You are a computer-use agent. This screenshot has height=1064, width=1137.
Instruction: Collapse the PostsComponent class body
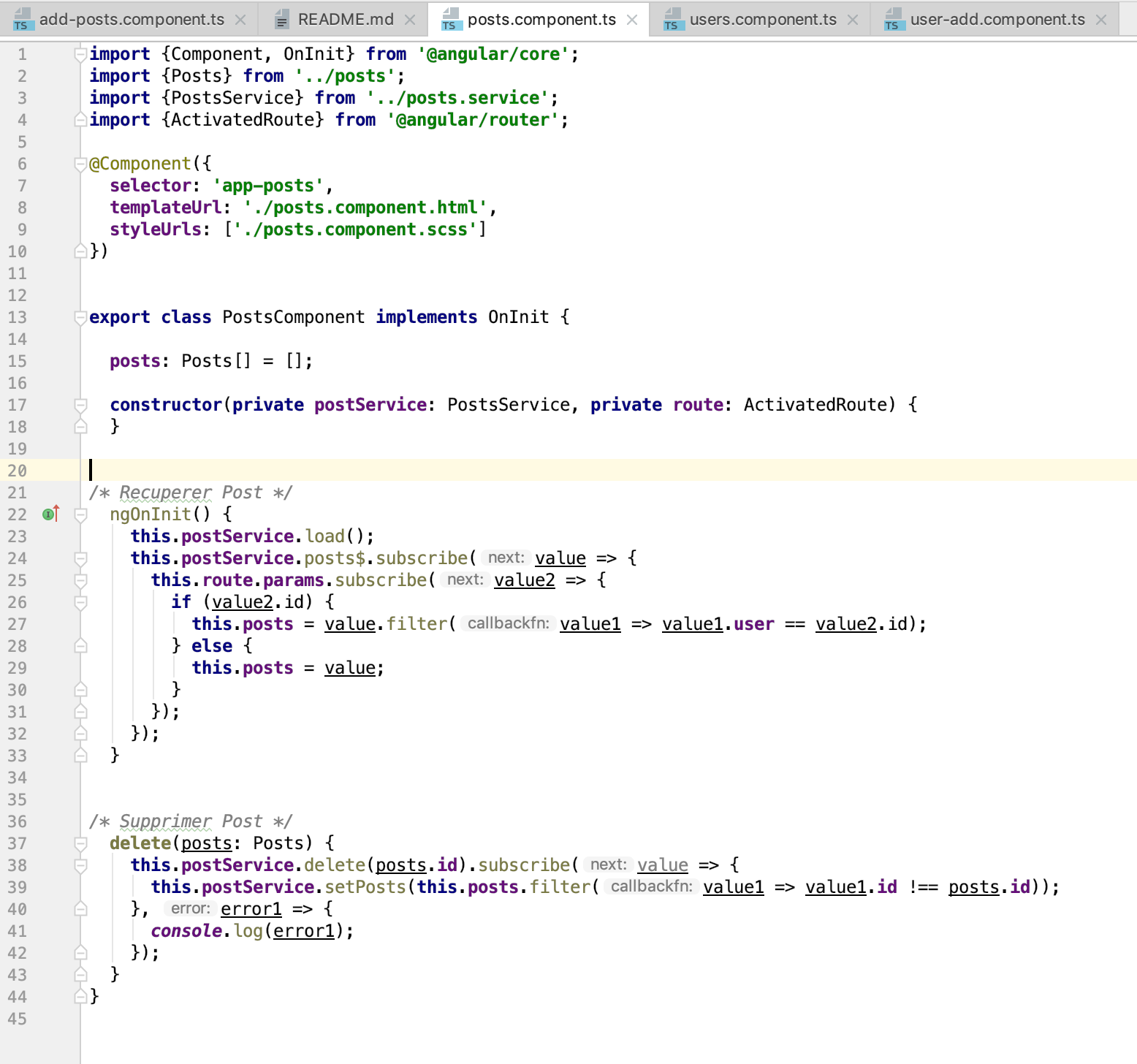click(80, 317)
